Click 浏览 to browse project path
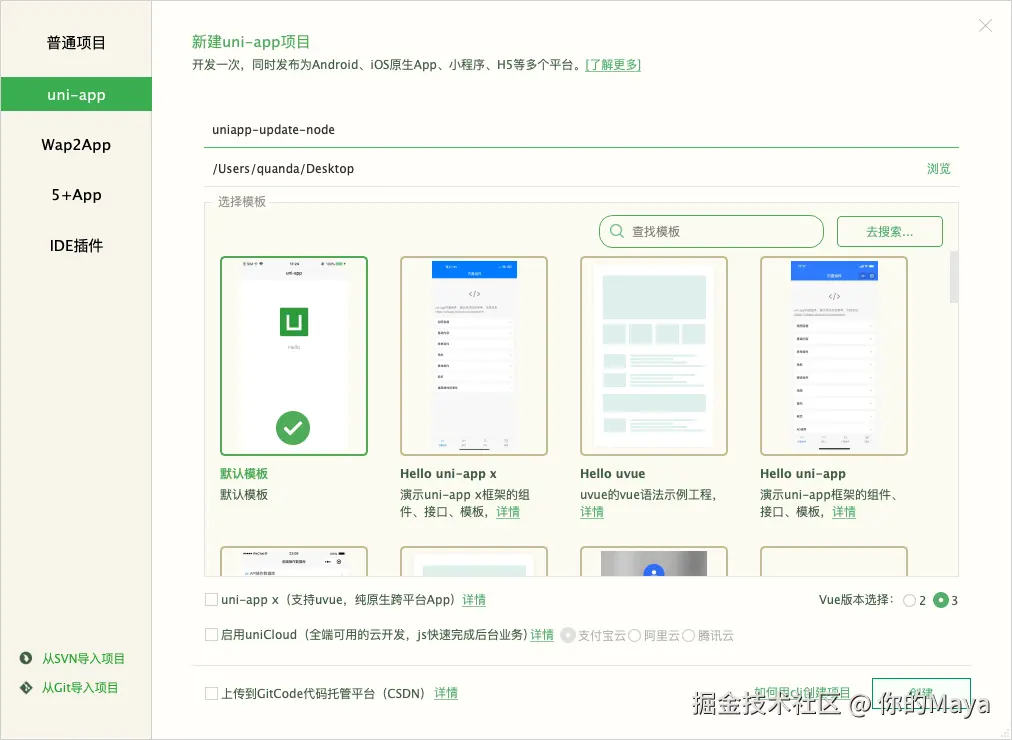This screenshot has width=1012, height=740. [x=938, y=168]
